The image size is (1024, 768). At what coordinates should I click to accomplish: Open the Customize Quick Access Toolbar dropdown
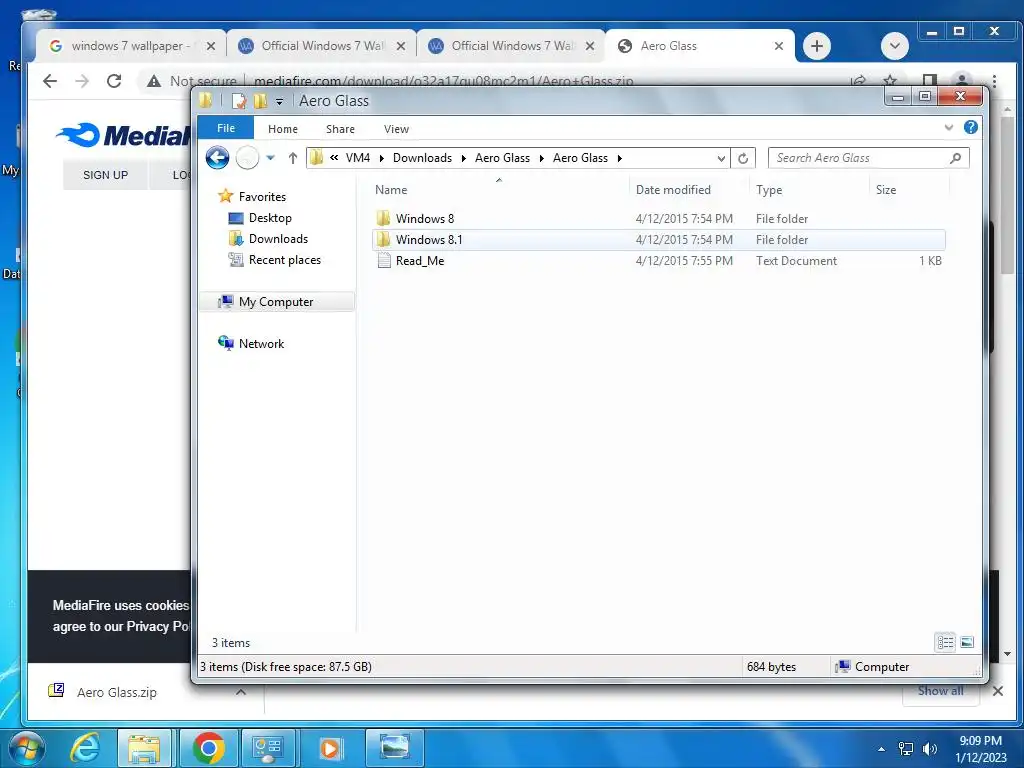280,101
